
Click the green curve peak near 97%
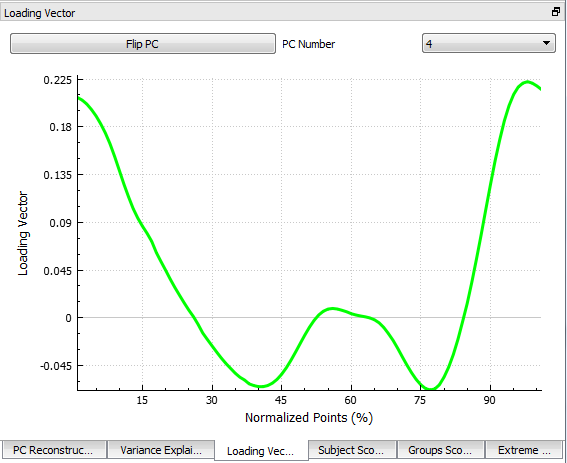point(527,82)
